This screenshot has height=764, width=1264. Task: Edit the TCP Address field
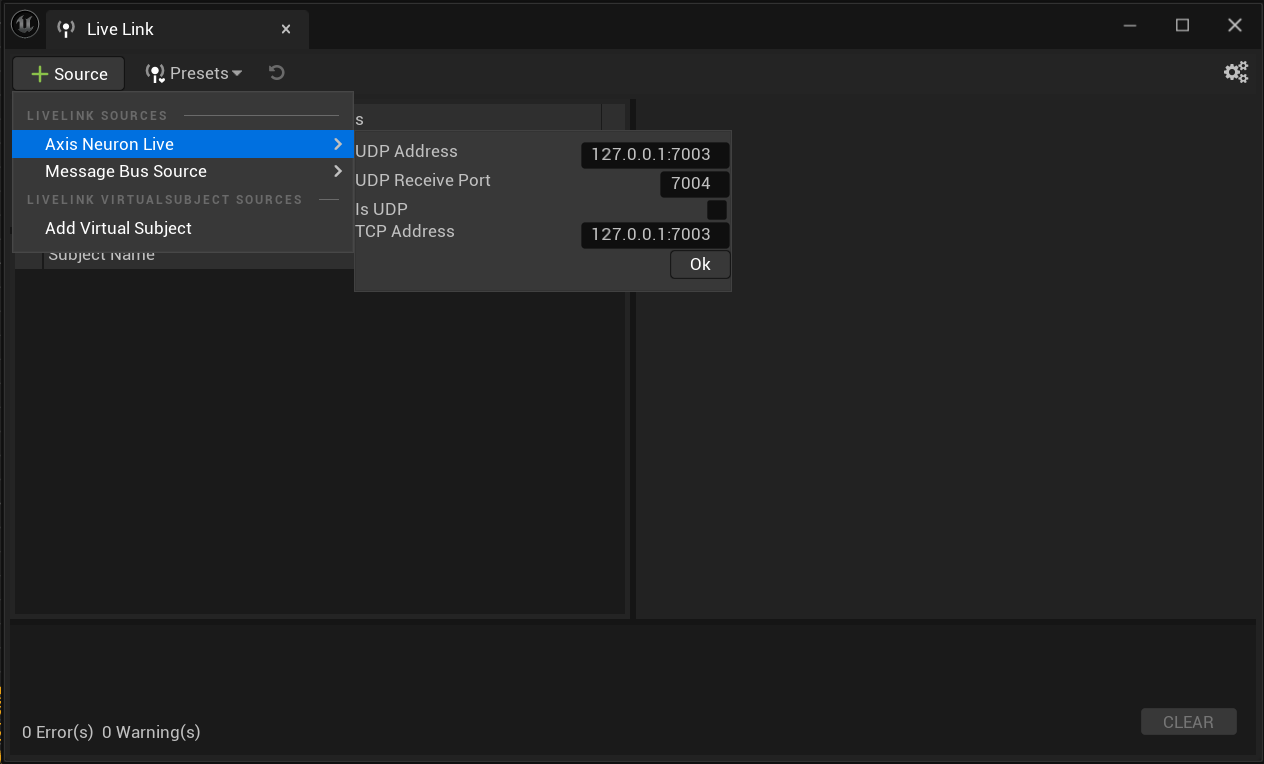(x=655, y=235)
